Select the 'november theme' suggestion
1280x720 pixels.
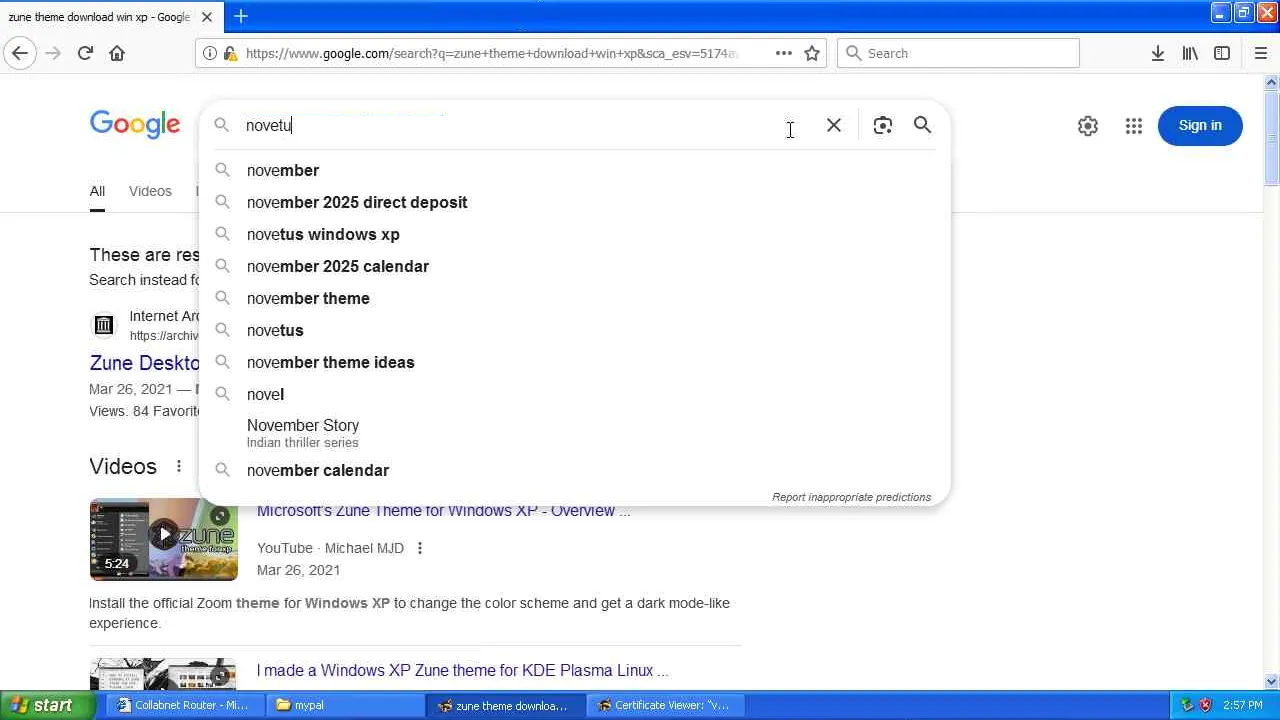click(x=575, y=298)
